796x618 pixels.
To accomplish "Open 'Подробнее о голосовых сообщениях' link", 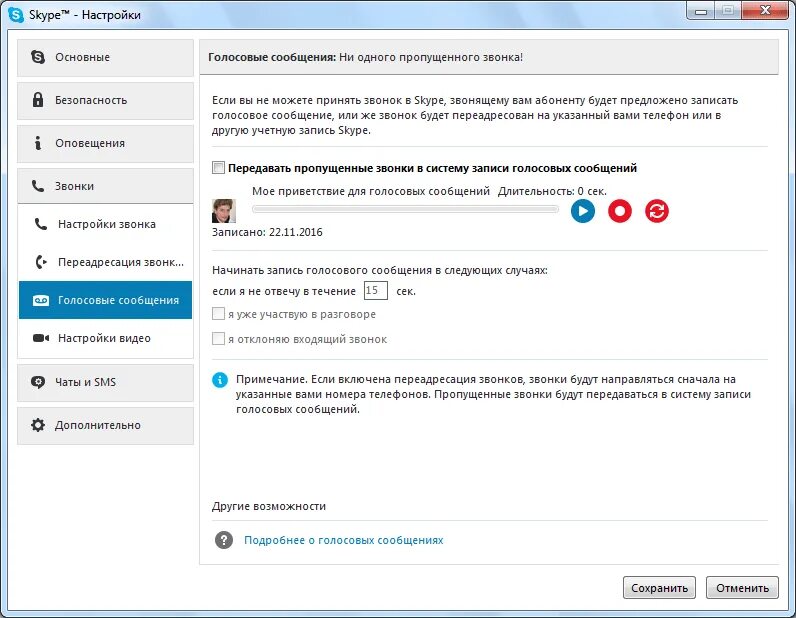I will click(344, 540).
